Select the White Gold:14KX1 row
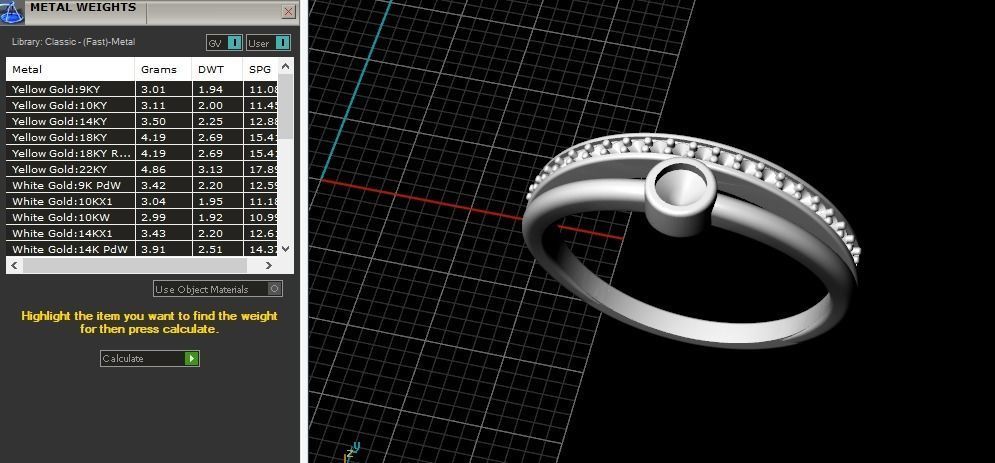 tap(142, 233)
